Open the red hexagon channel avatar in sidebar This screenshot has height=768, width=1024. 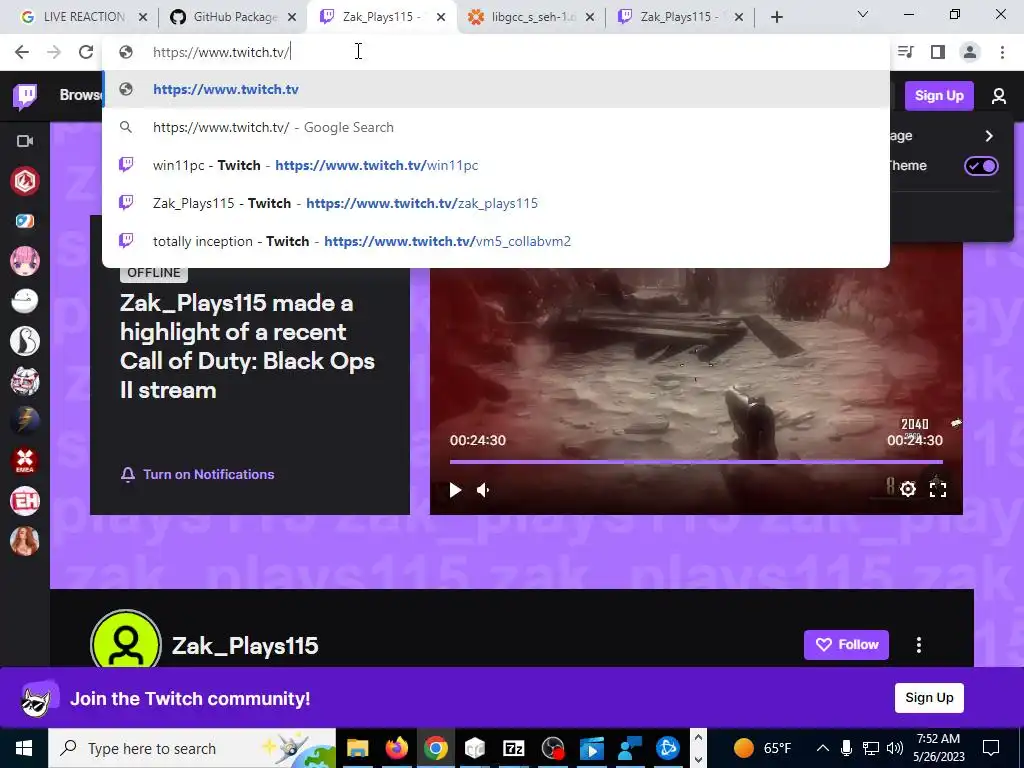[25, 181]
